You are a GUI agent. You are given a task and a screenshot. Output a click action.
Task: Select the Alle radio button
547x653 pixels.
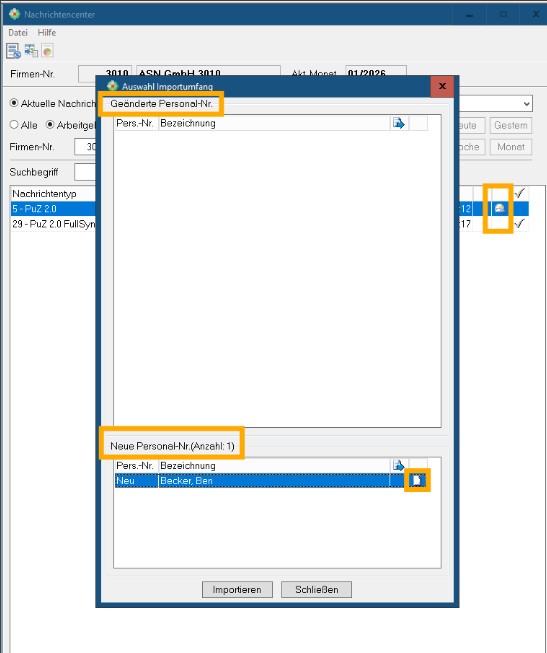[14, 125]
